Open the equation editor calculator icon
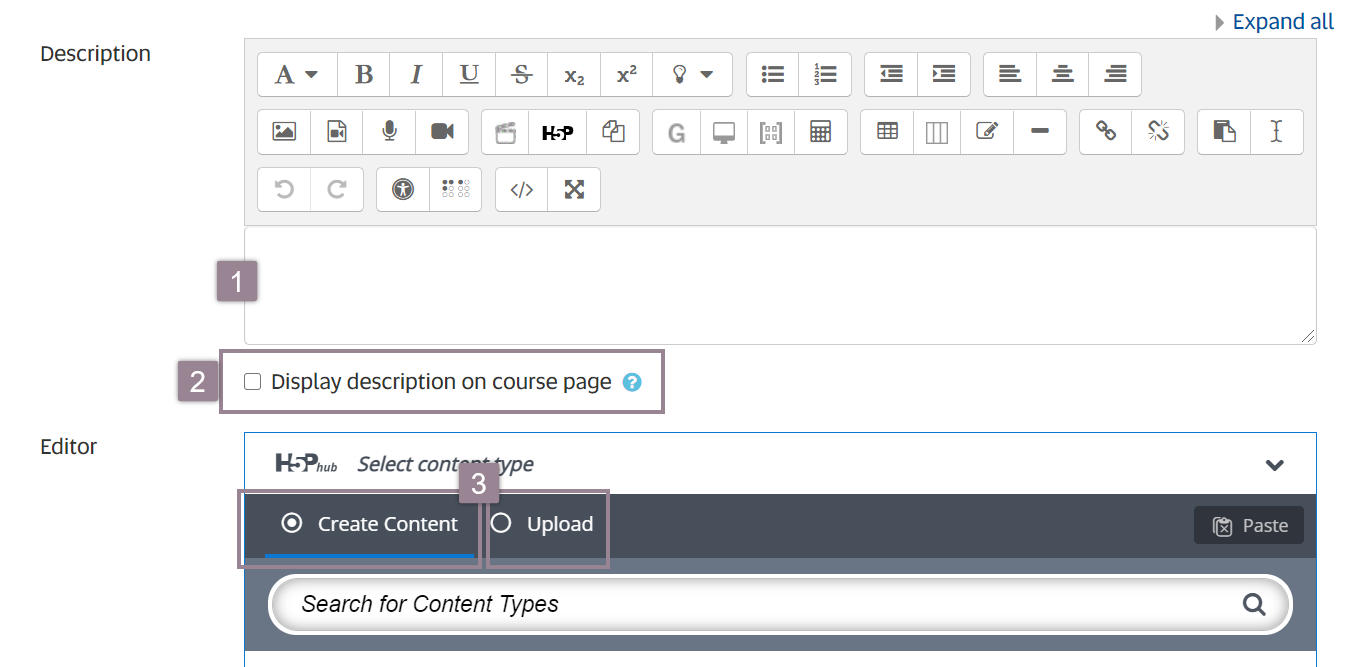This screenshot has width=1347, height=667. tap(821, 132)
